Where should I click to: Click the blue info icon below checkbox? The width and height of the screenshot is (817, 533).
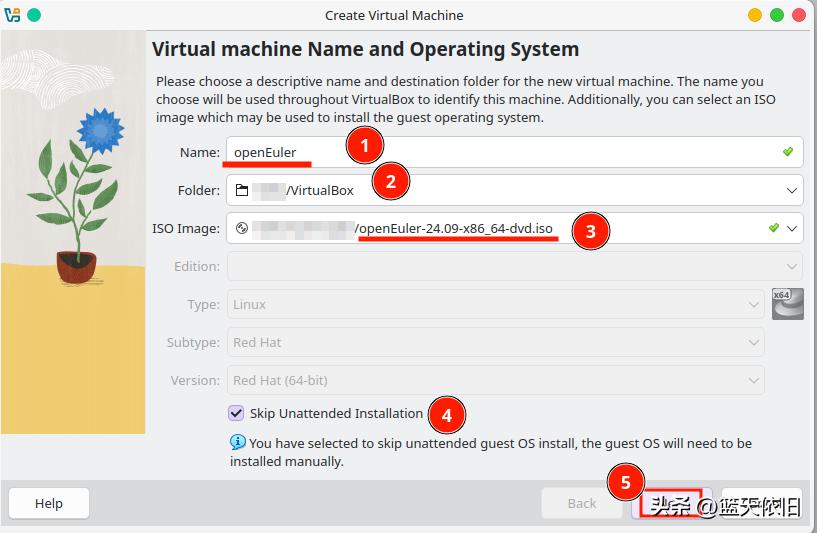(x=238, y=442)
